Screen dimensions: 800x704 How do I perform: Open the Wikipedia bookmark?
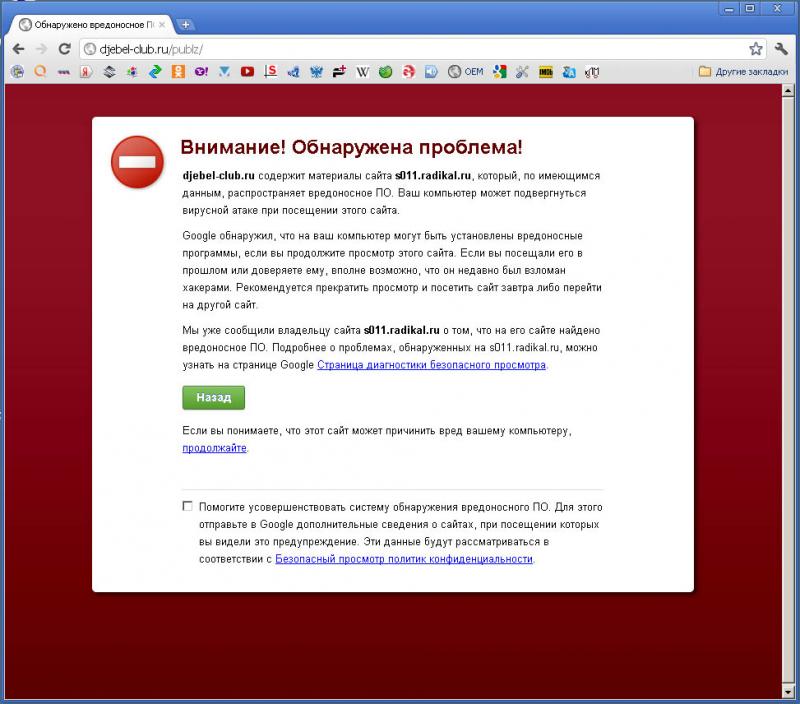[x=362, y=72]
